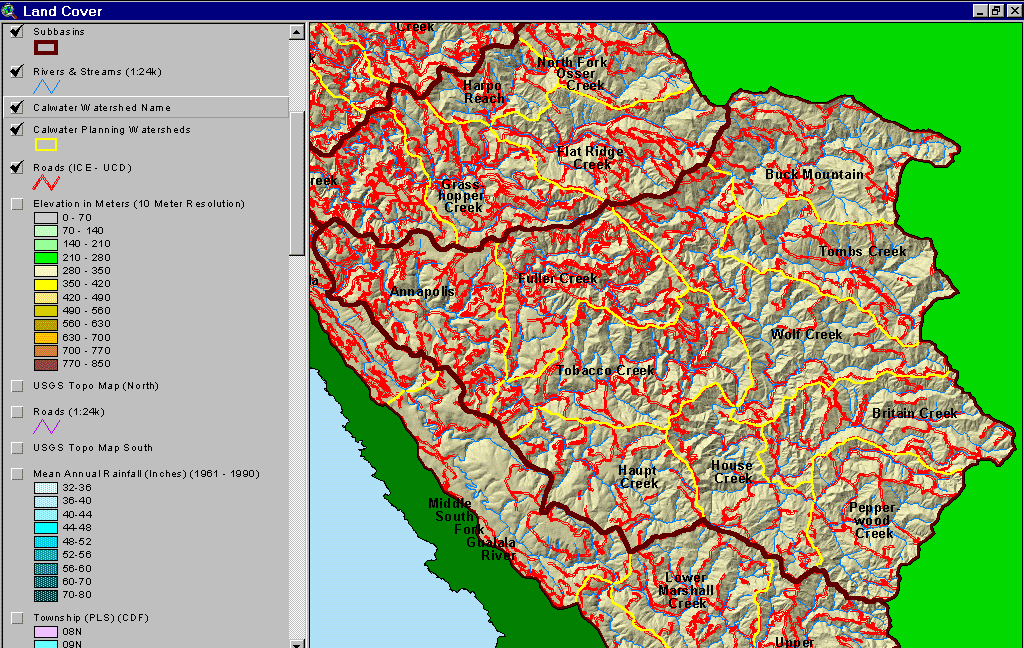Select the USGS Topo Map (North) theme name
Image resolution: width=1024 pixels, height=648 pixels.
96,386
